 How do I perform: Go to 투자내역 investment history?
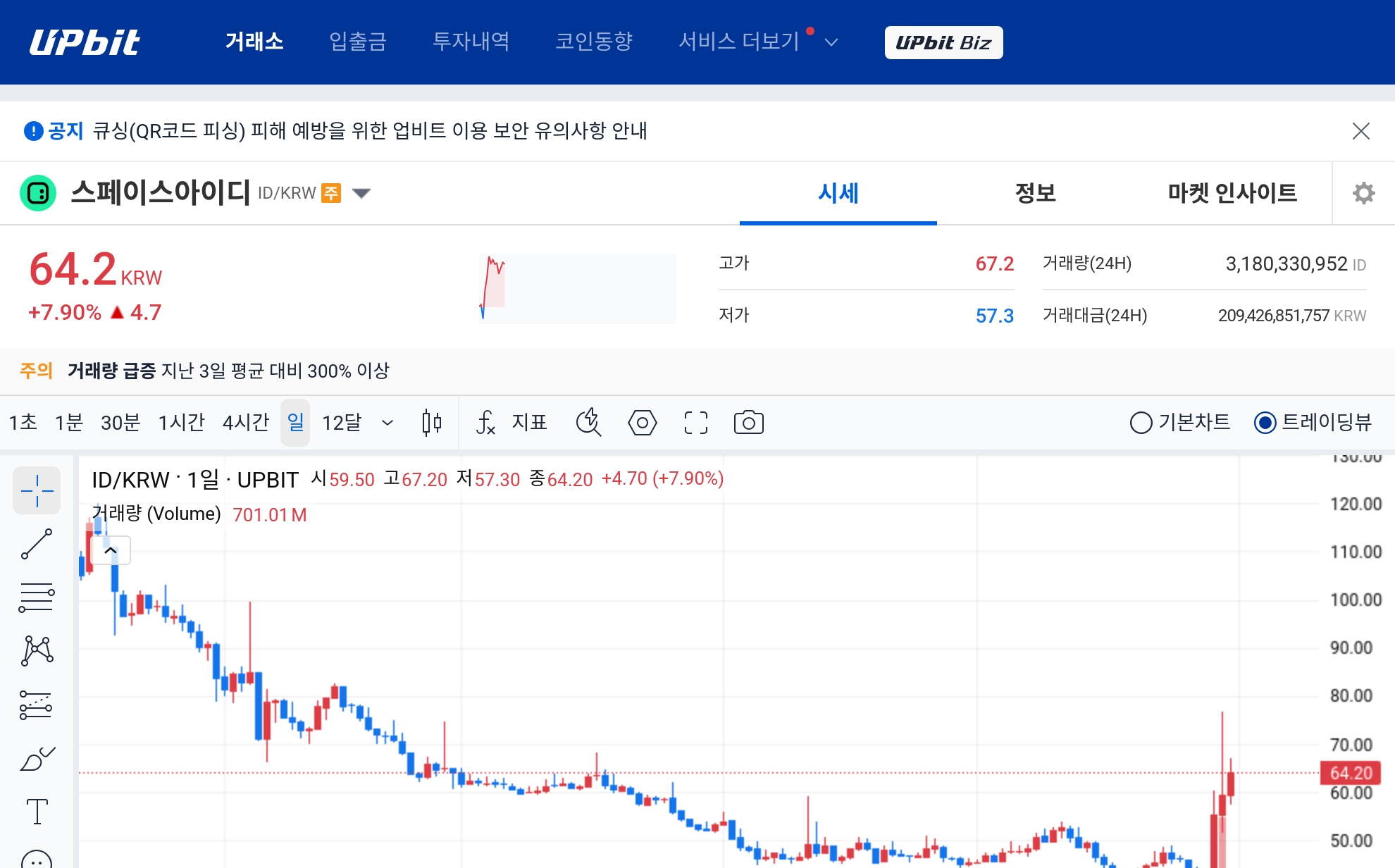click(x=471, y=42)
